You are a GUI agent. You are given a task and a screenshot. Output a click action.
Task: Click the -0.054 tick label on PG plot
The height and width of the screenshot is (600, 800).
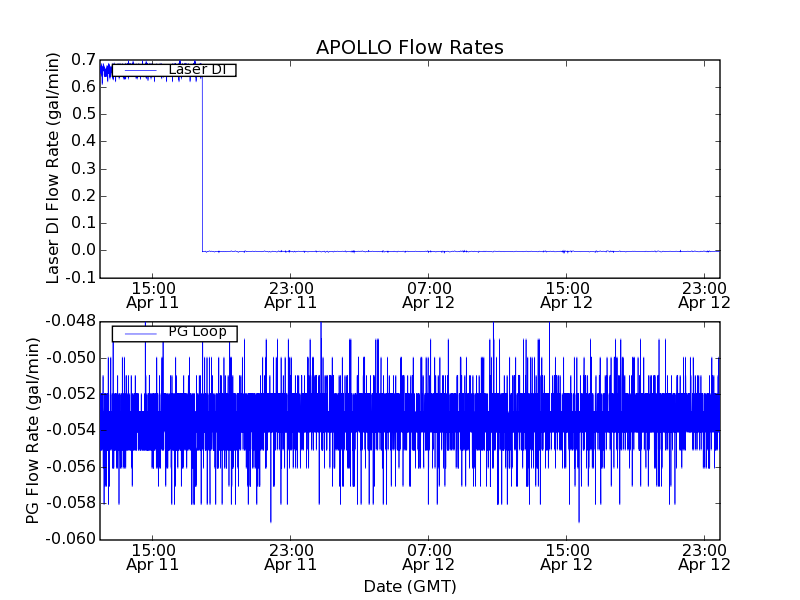point(71,430)
